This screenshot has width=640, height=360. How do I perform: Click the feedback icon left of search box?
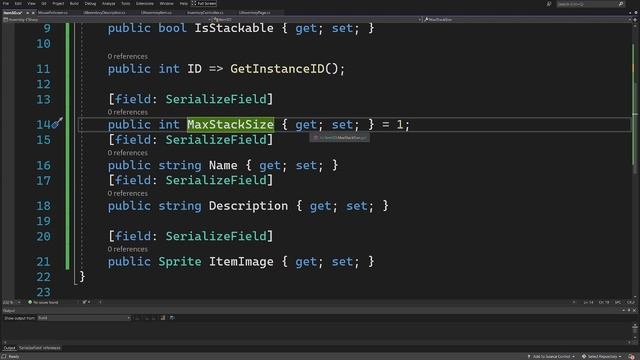[x=549, y=4]
